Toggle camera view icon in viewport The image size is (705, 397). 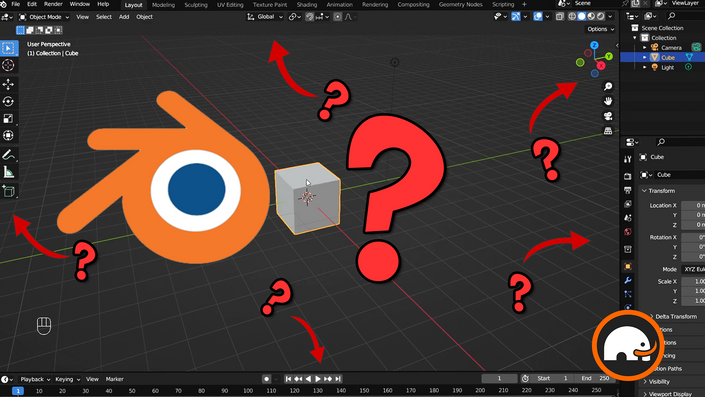pyautogui.click(x=608, y=116)
